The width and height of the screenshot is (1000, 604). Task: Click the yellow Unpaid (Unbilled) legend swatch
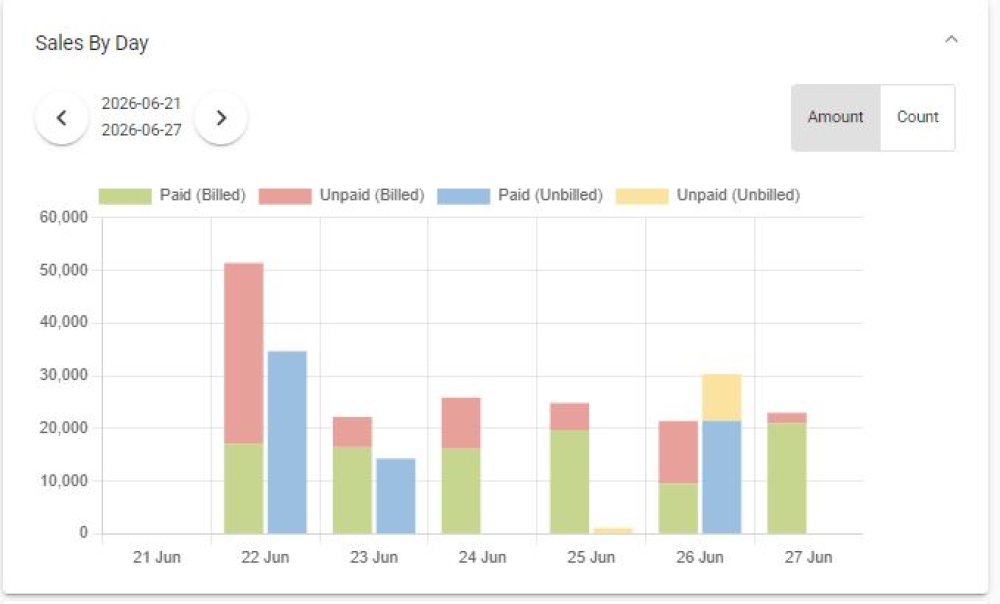click(642, 196)
